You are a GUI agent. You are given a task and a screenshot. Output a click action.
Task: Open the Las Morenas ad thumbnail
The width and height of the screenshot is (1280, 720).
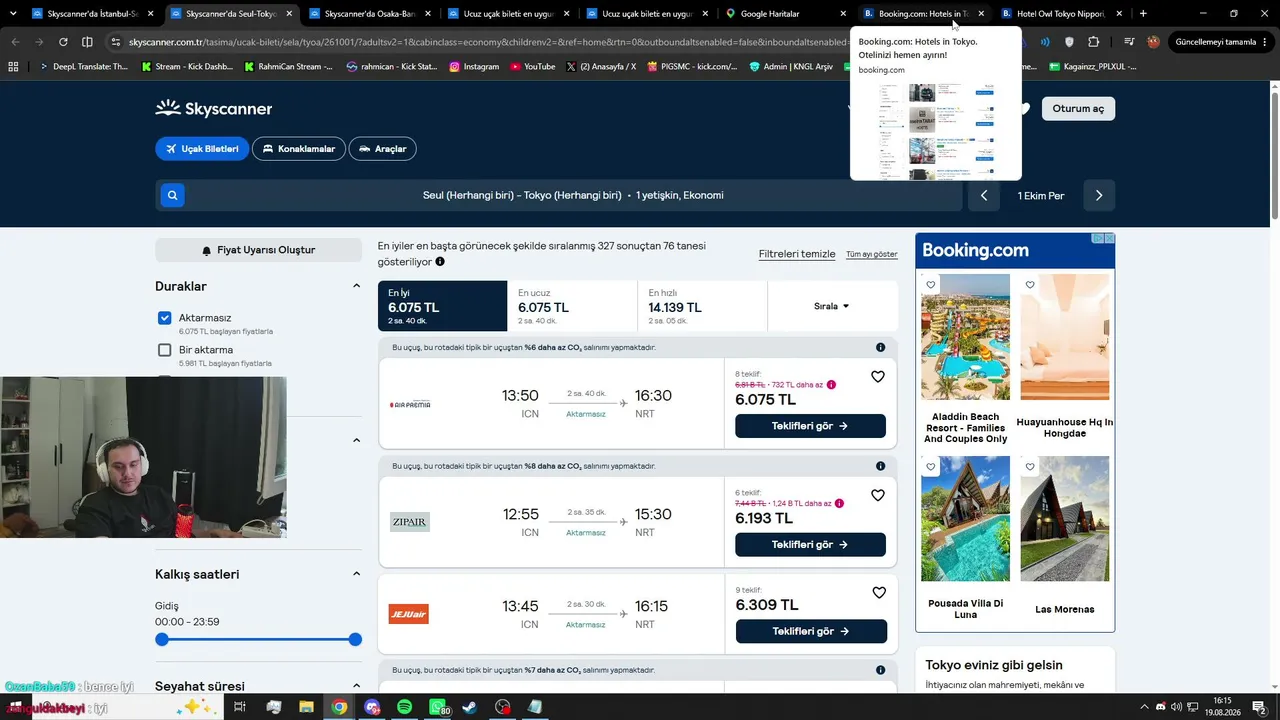pos(1065,519)
